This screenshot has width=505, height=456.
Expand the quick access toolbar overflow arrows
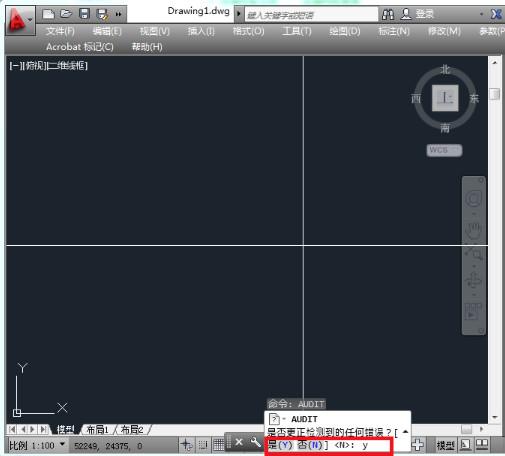tap(118, 14)
